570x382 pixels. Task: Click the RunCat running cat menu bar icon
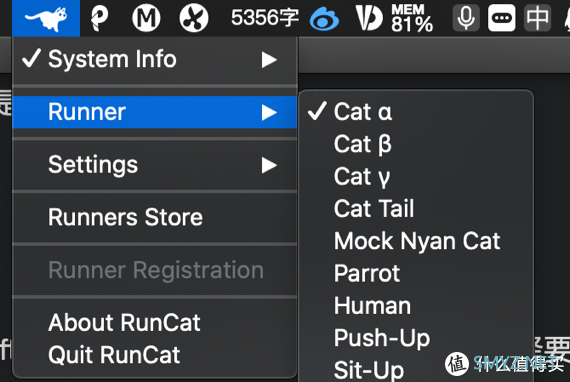click(46, 18)
